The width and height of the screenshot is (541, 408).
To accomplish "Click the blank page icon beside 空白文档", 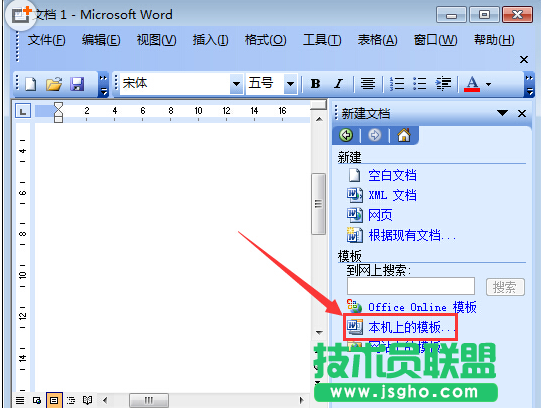I will [x=354, y=175].
